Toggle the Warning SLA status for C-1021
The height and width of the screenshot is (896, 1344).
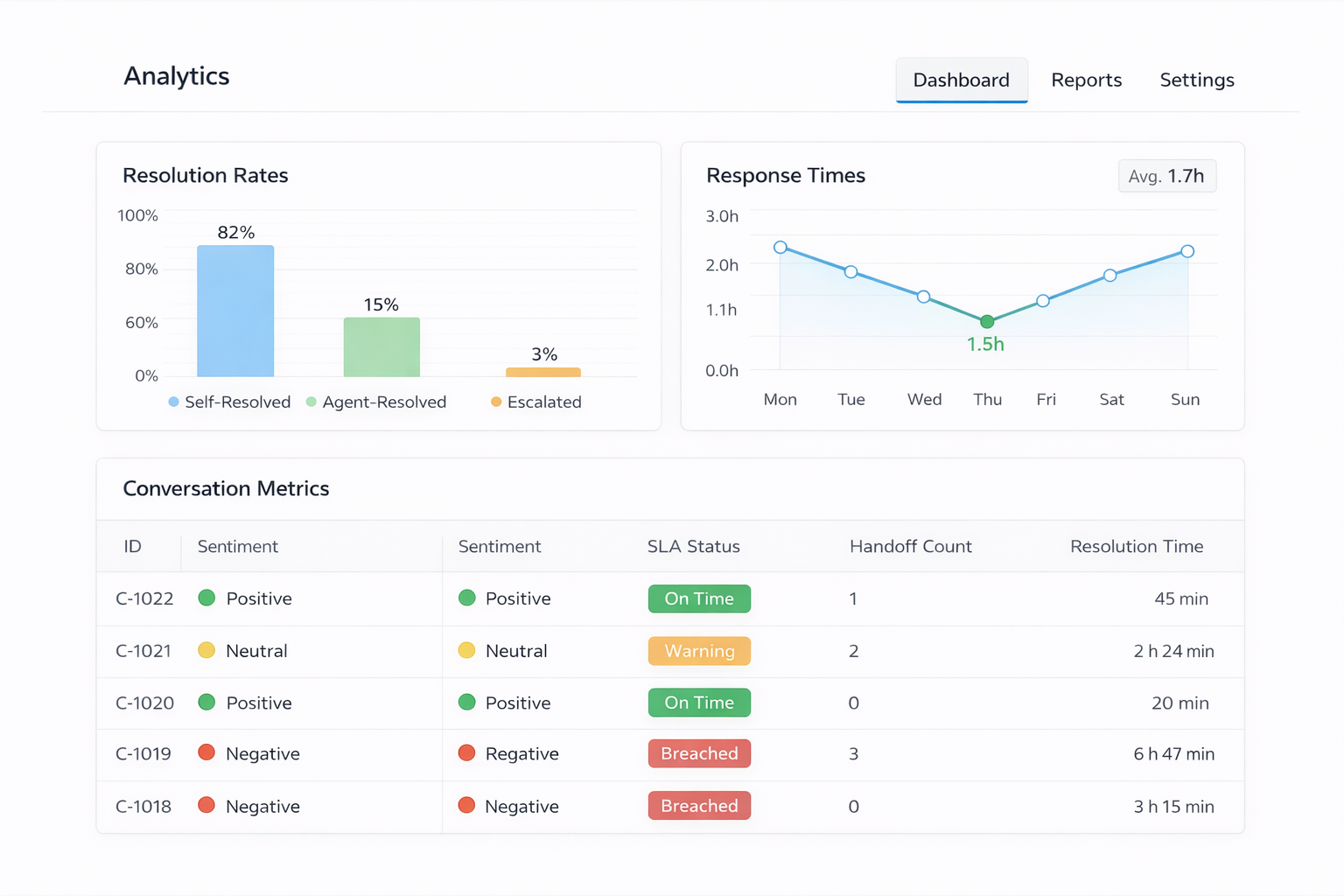(x=699, y=651)
